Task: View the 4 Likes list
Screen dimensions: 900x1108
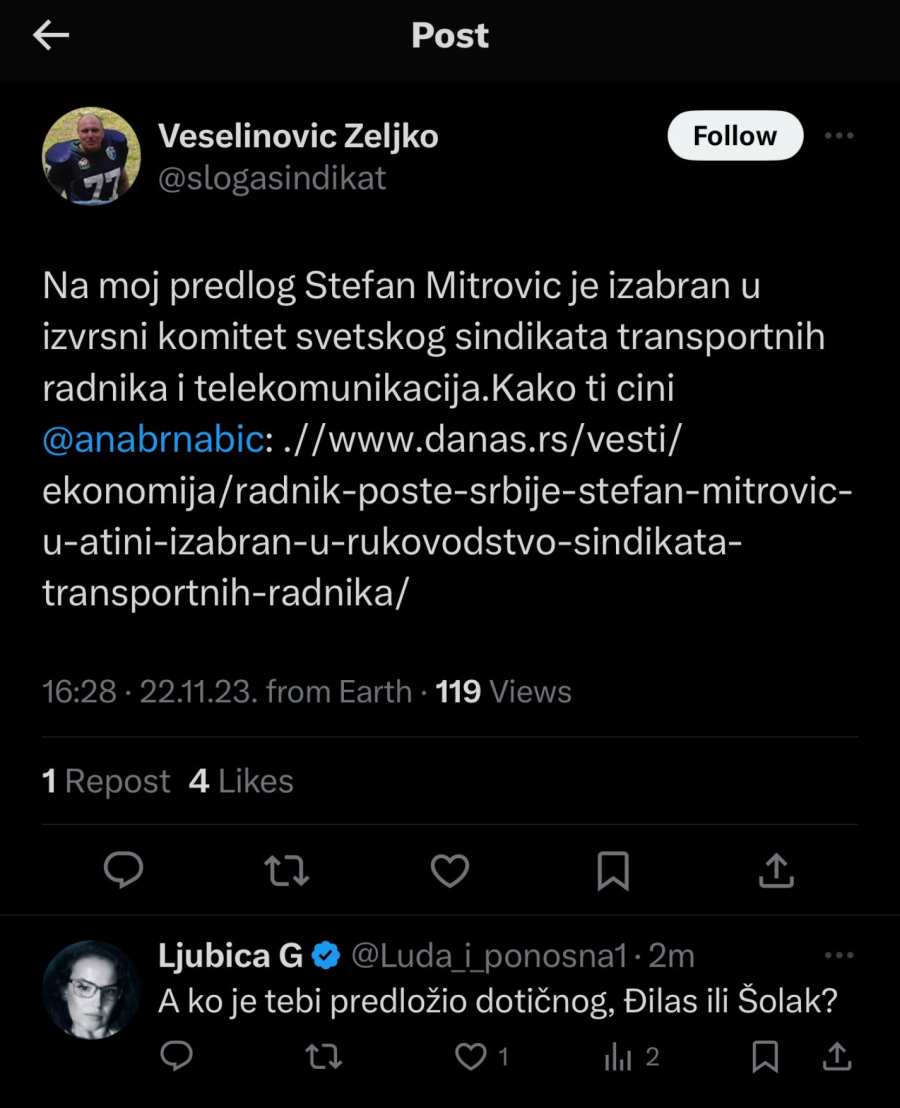Action: click(241, 781)
